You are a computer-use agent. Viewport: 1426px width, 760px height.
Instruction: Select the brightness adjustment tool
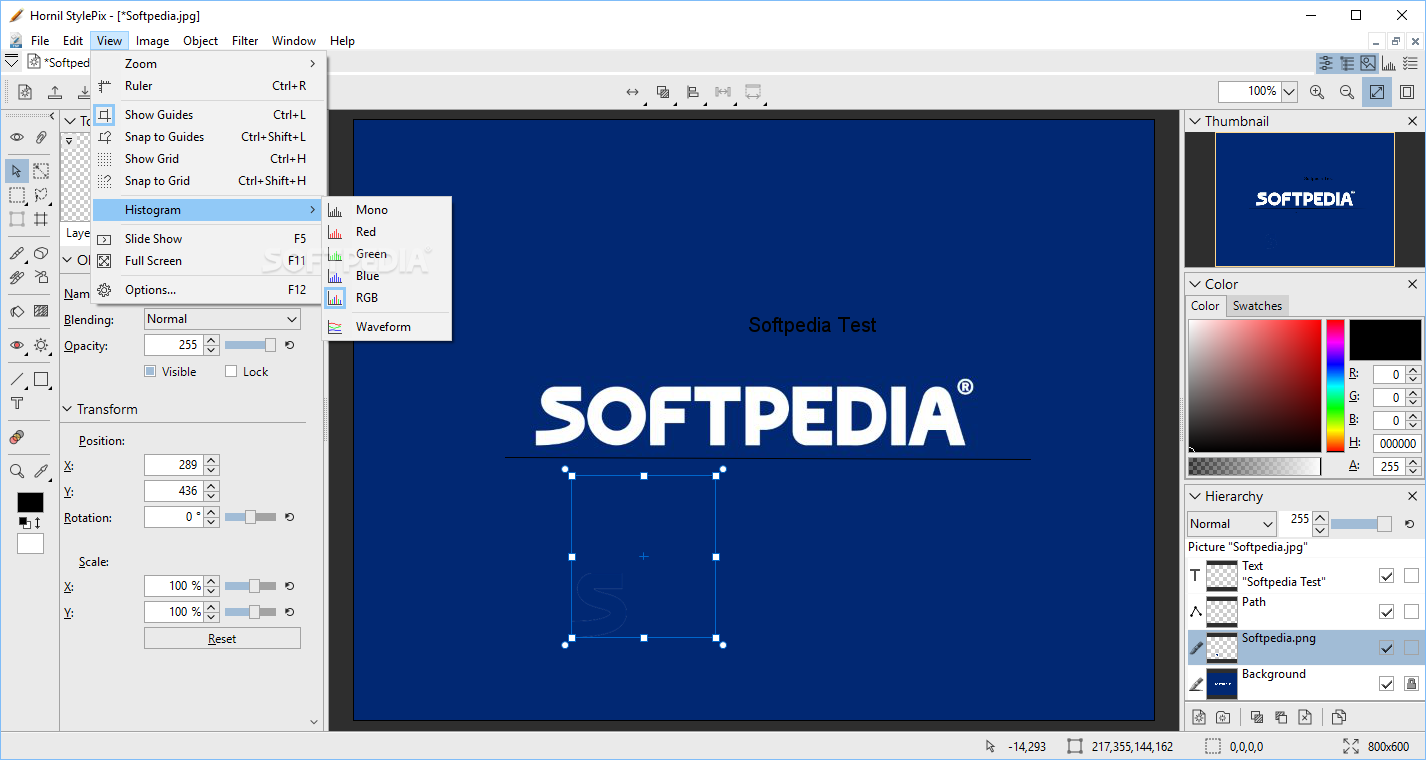tap(41, 345)
